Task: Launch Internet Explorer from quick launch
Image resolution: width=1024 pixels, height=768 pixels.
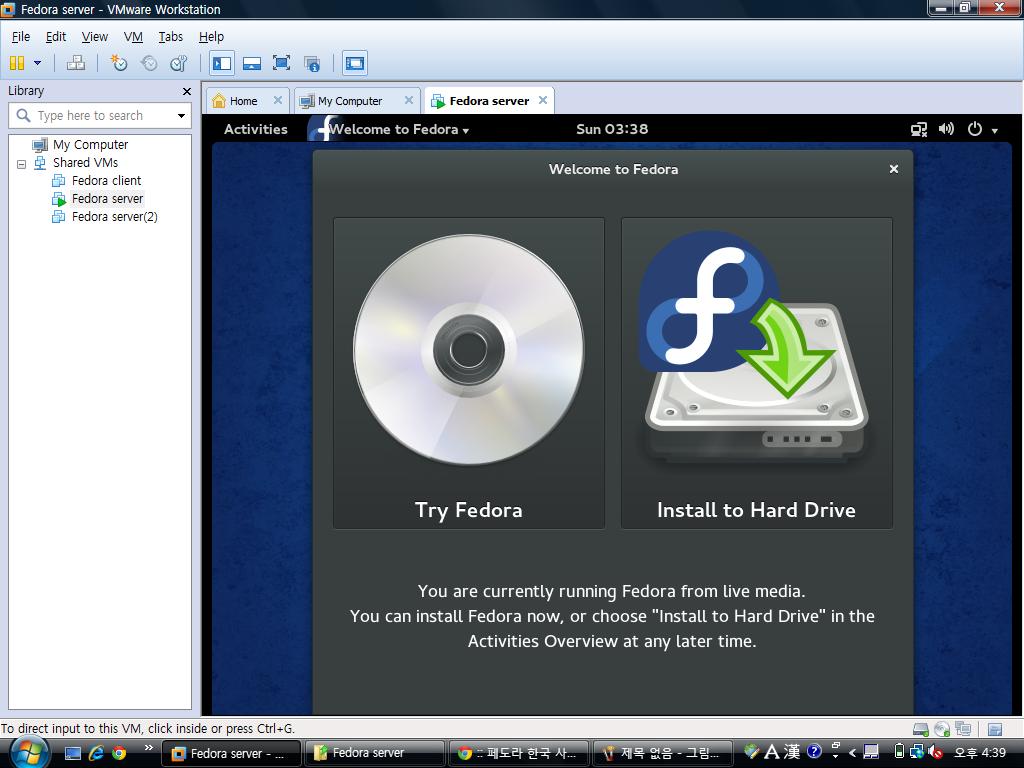Action: [x=96, y=754]
